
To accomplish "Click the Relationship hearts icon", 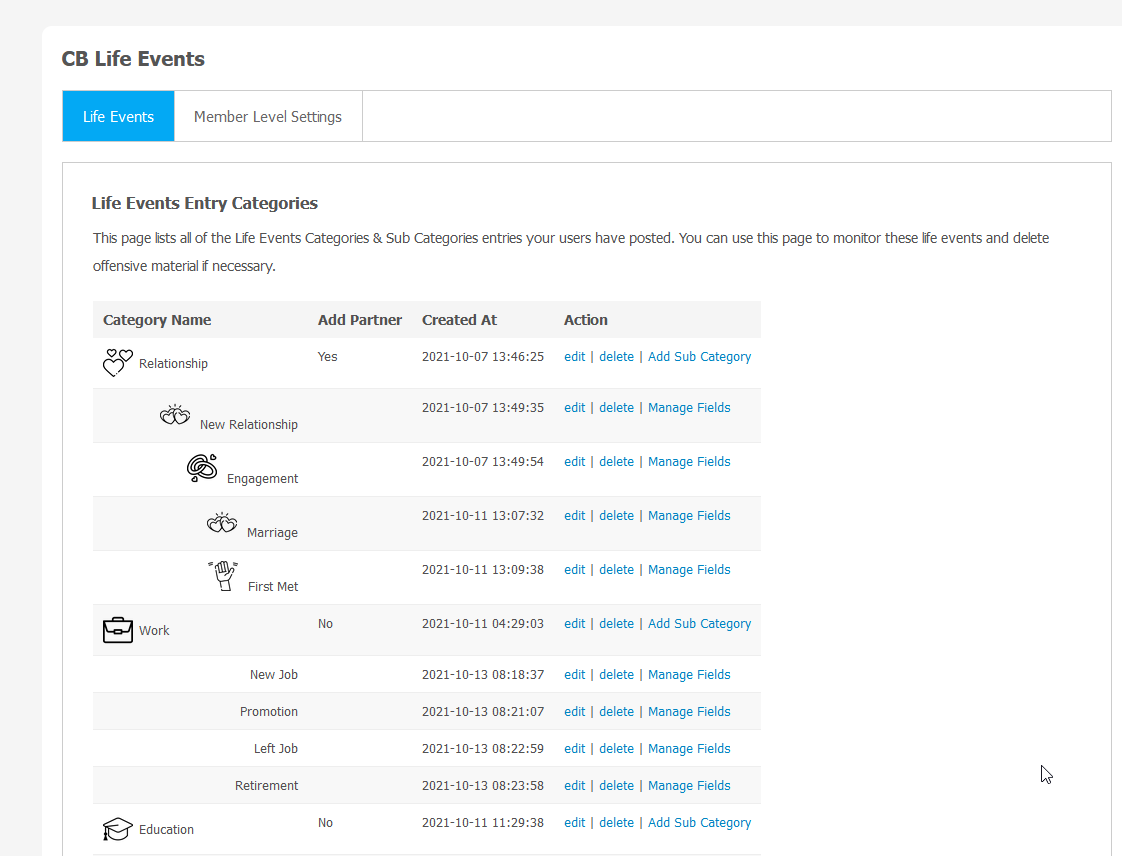I will (x=118, y=363).
